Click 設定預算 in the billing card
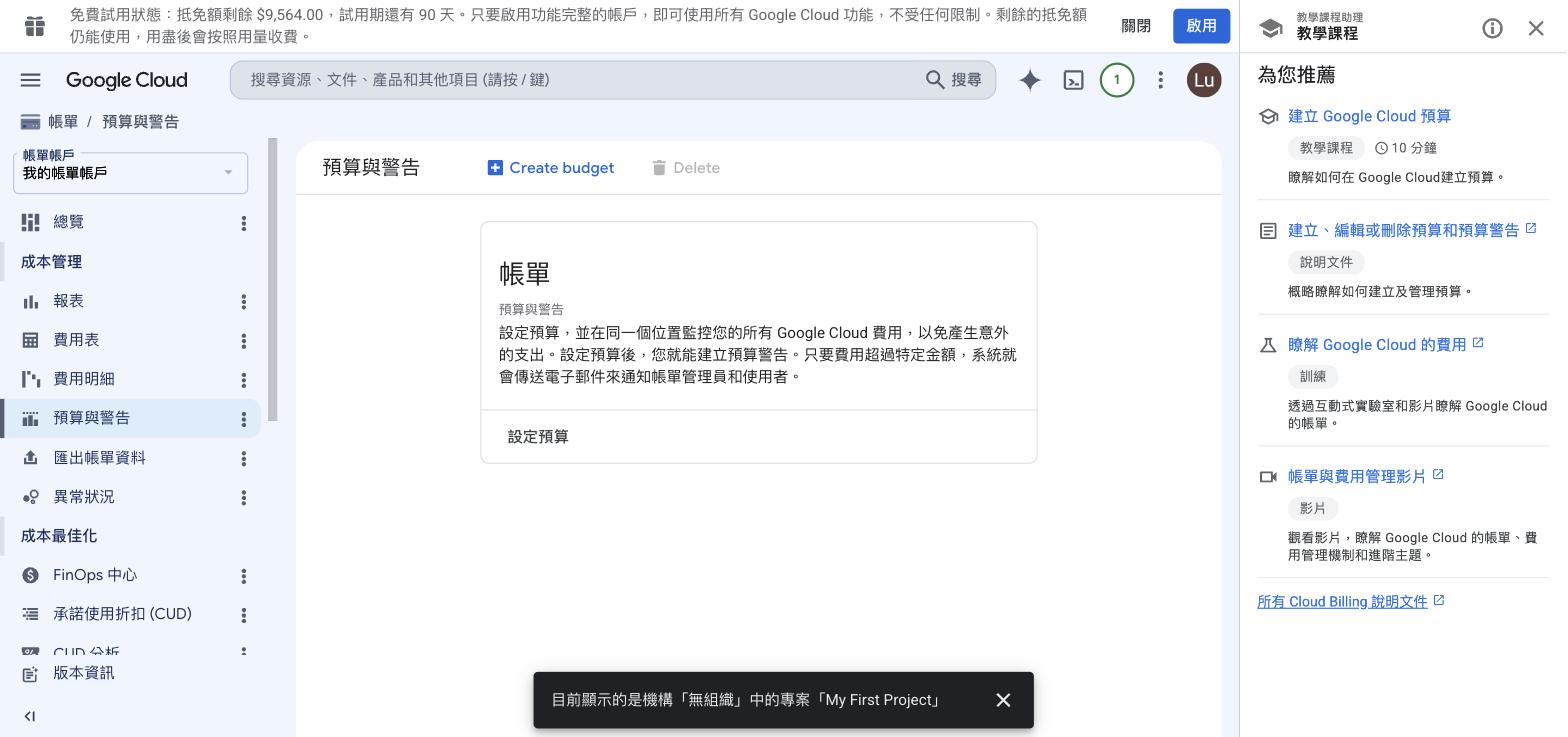The height and width of the screenshot is (737, 1568). click(538, 437)
